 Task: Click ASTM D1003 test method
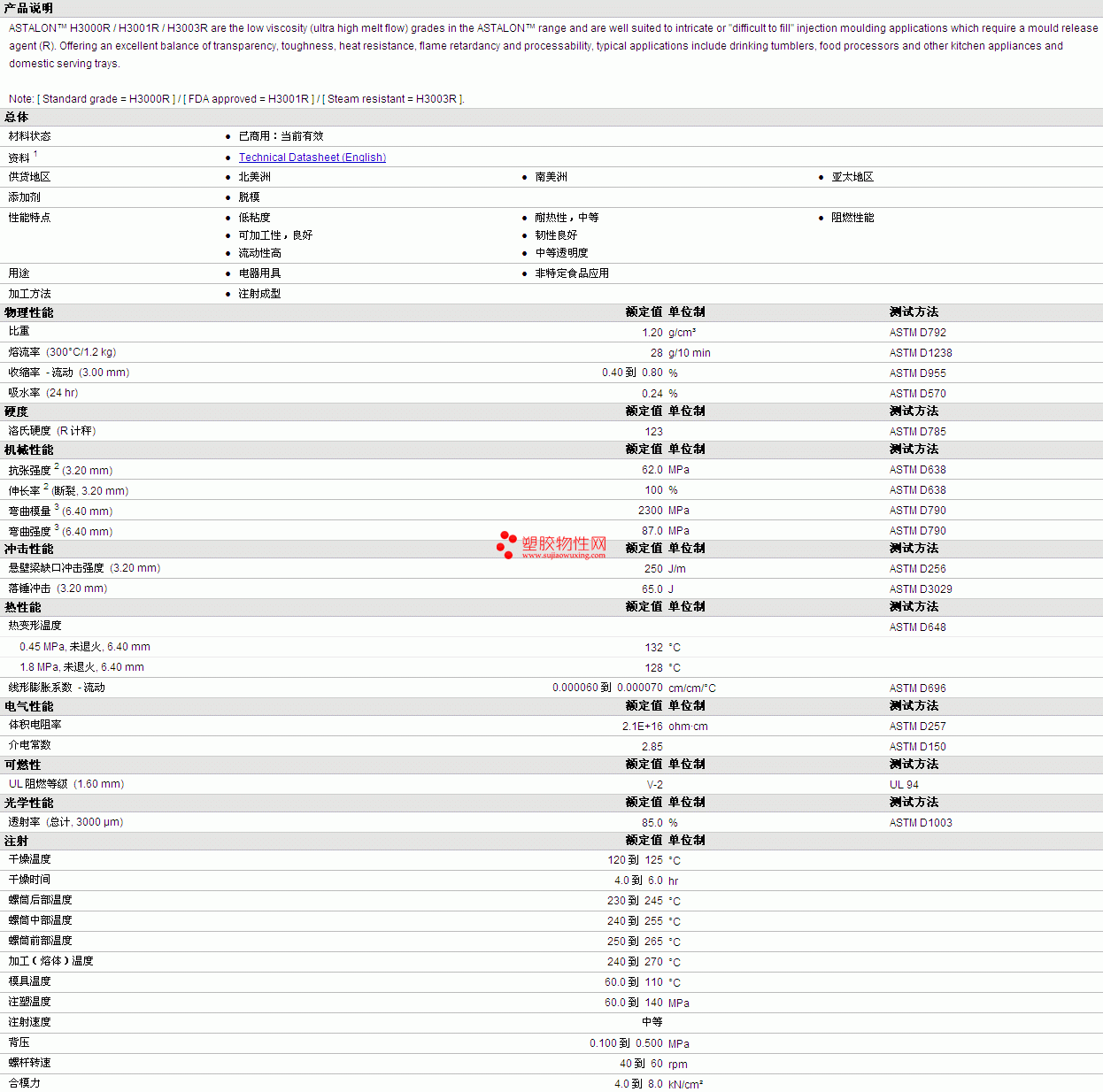[x=921, y=823]
